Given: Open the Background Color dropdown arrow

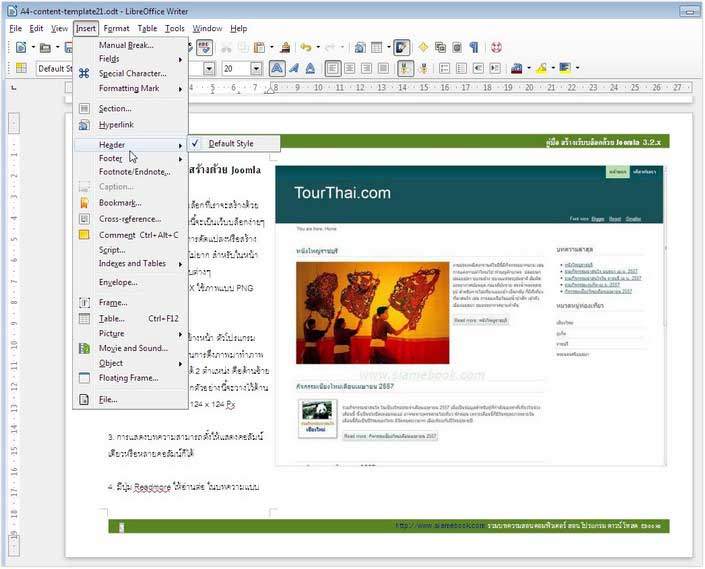Looking at the screenshot, I should (x=577, y=68).
